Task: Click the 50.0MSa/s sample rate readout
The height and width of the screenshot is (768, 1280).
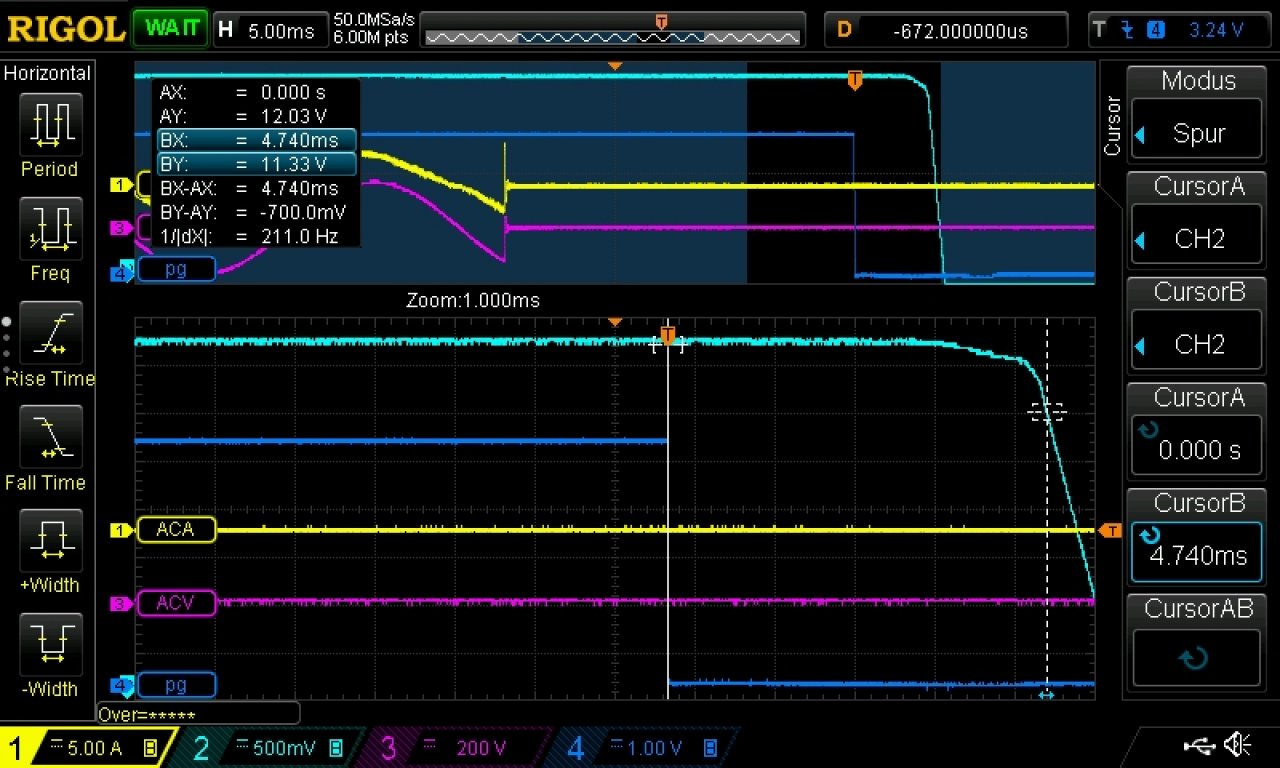Action: 375,20
